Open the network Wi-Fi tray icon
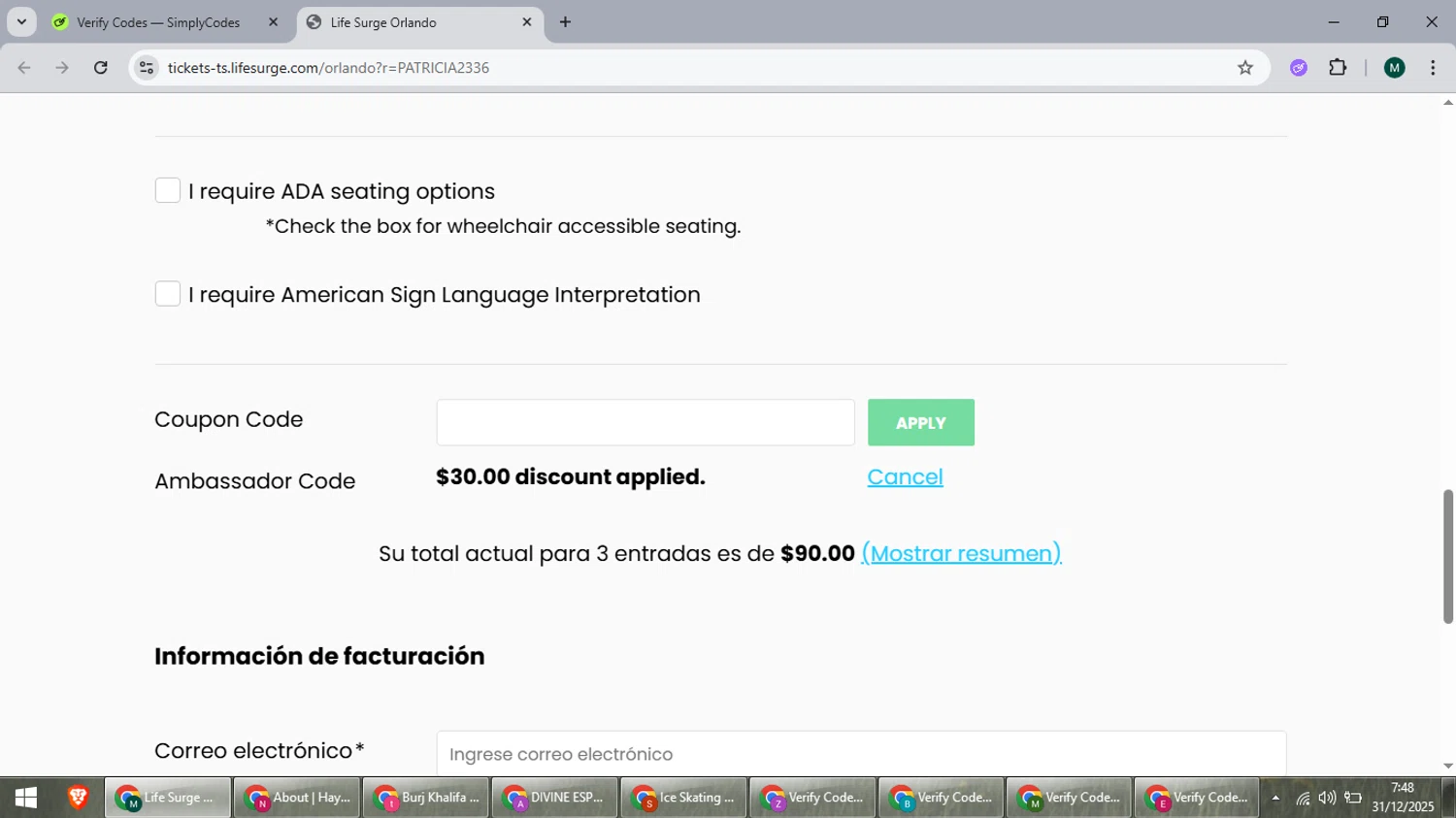This screenshot has height=818, width=1456. pyautogui.click(x=1303, y=799)
